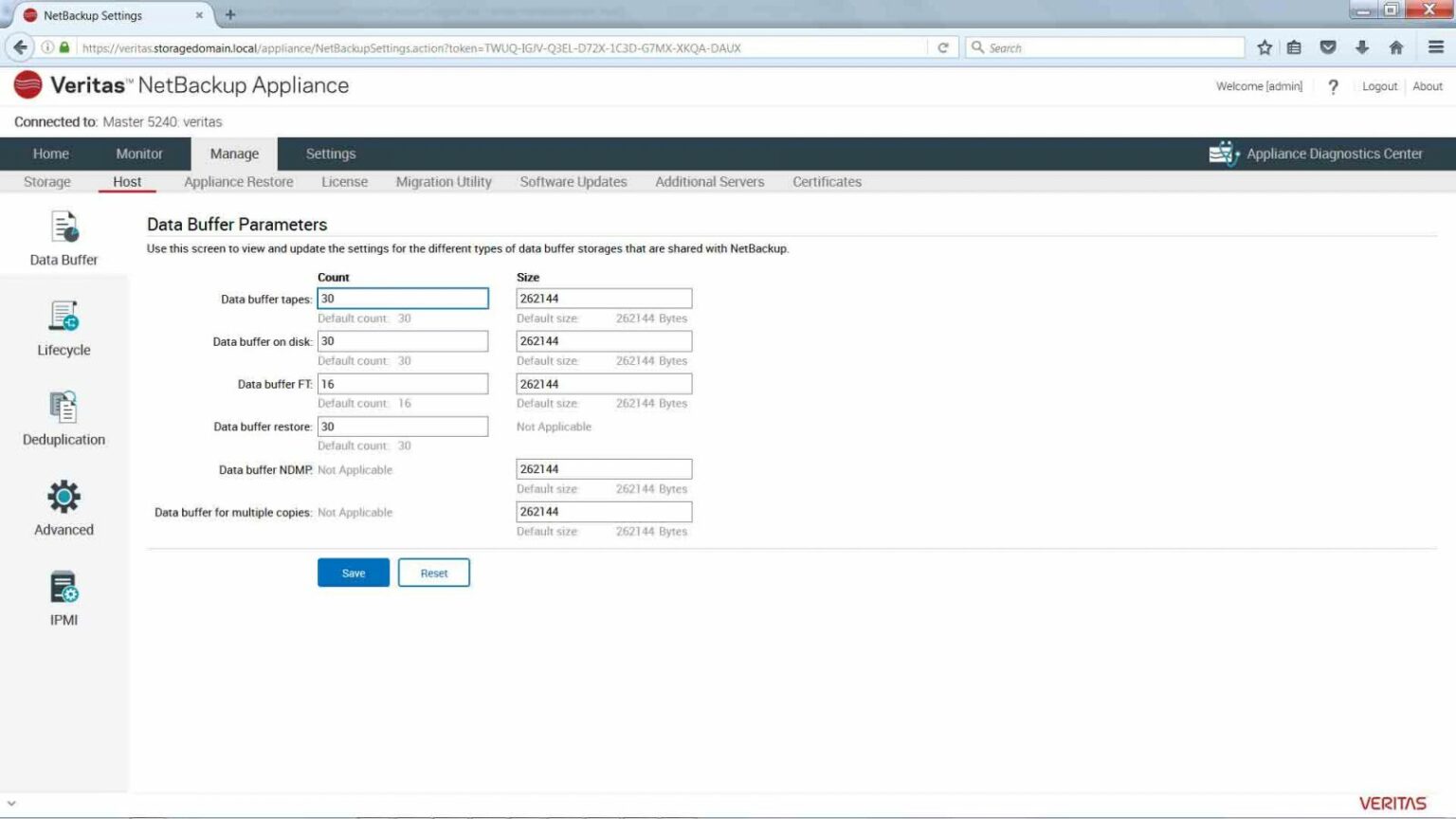
Task: Focus the multiple copies size field
Action: (x=604, y=512)
